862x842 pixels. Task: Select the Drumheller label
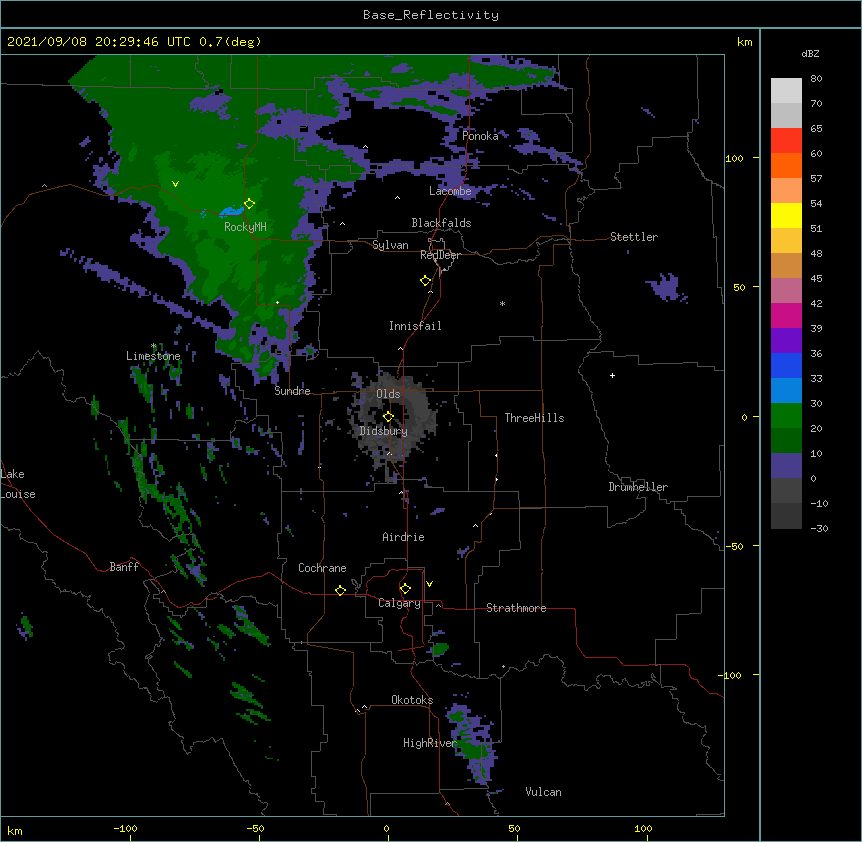coord(638,487)
